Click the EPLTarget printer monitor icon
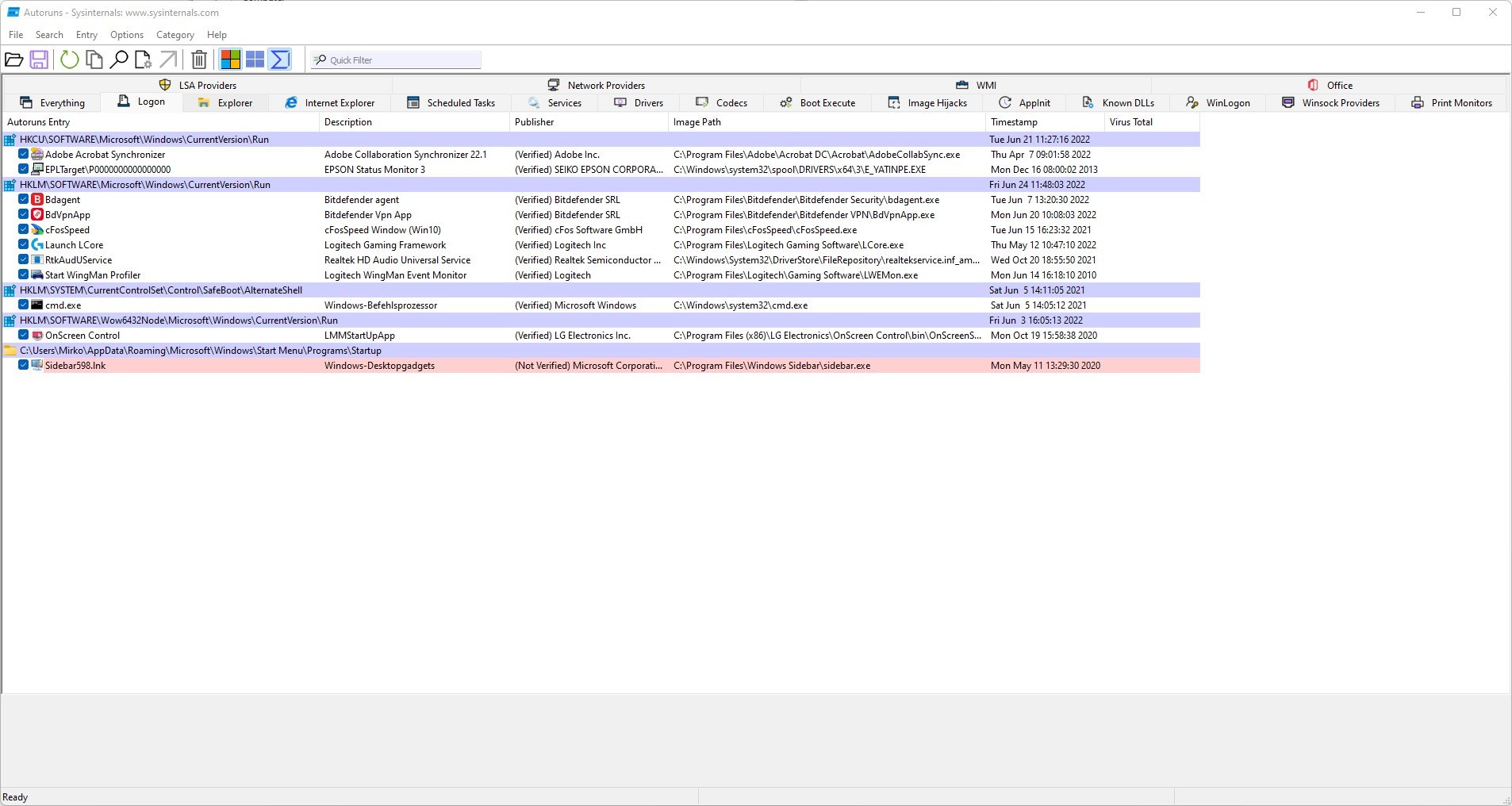The height and width of the screenshot is (806, 1512). (x=36, y=170)
